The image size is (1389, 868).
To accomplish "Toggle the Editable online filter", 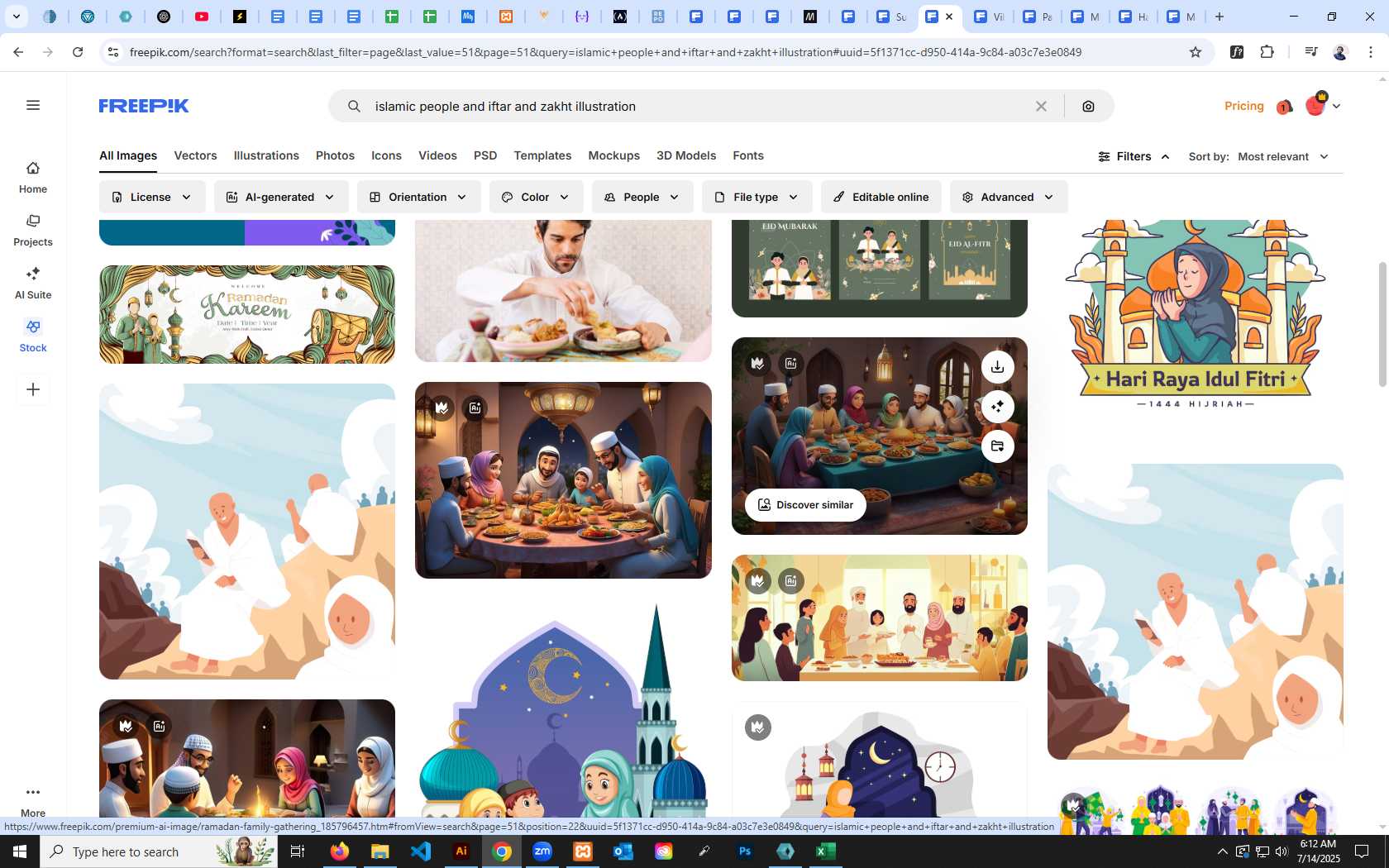I will [x=881, y=197].
